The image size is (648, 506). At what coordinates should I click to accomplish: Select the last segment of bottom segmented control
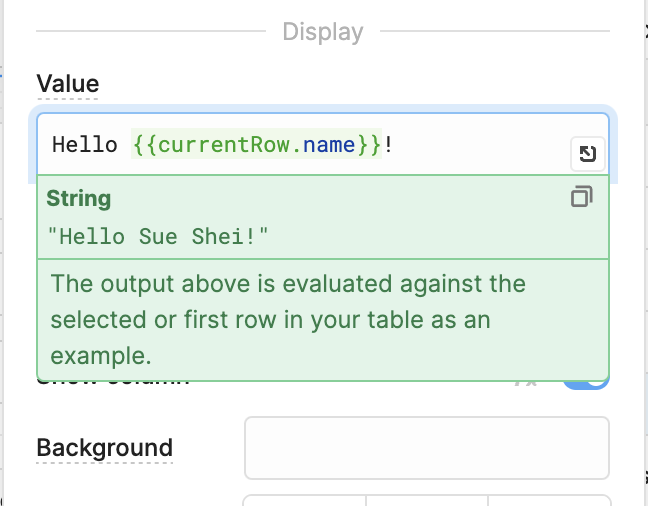click(548, 500)
